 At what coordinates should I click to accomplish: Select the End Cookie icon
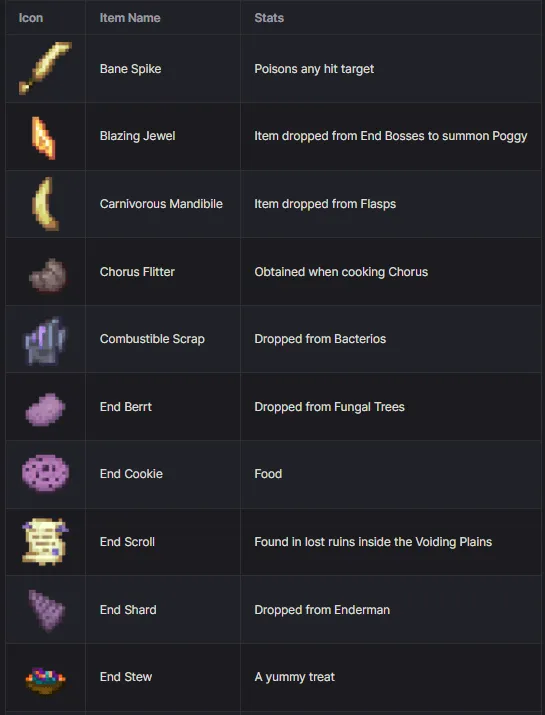45,473
